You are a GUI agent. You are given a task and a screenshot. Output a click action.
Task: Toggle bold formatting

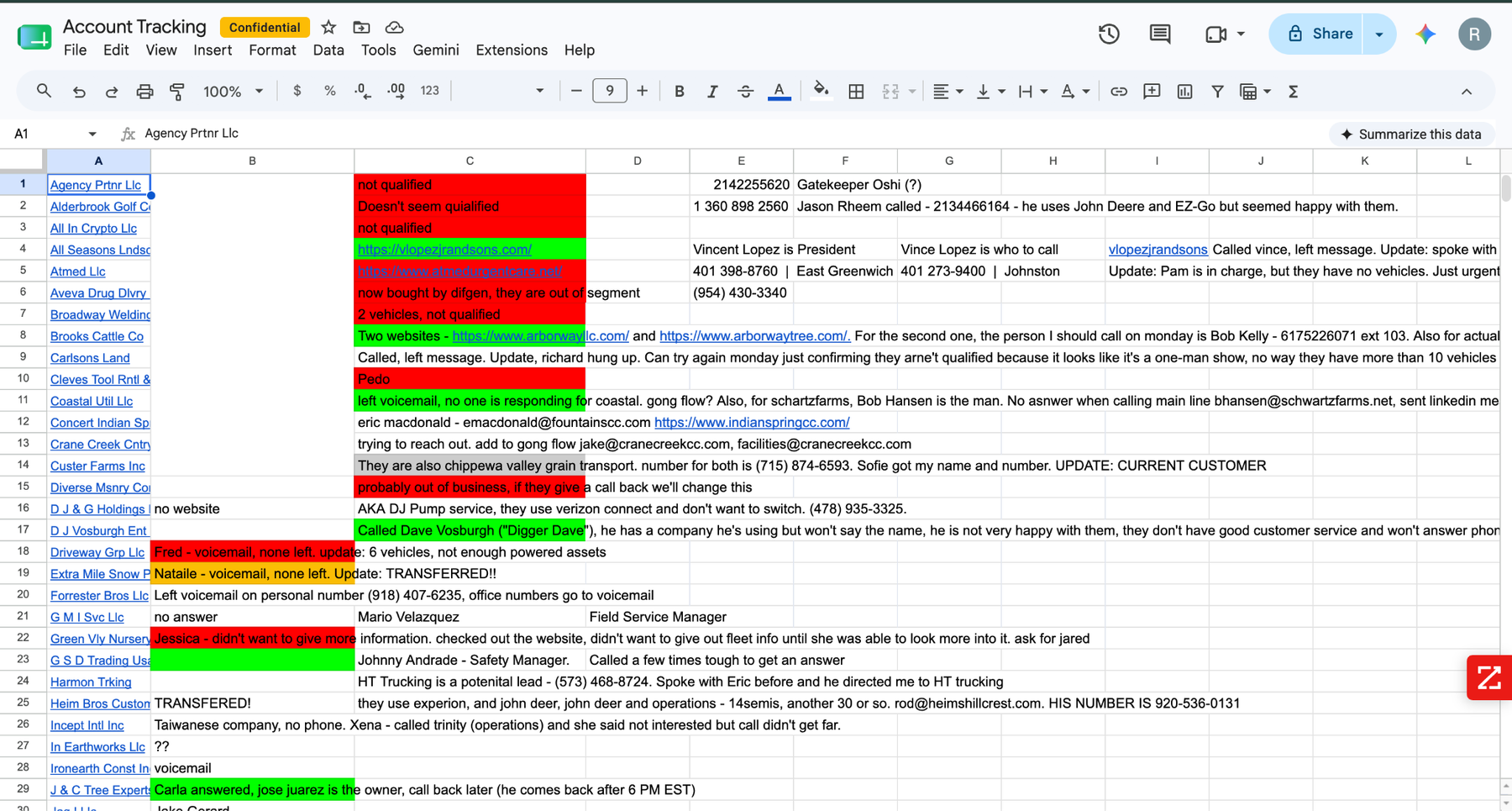[679, 92]
